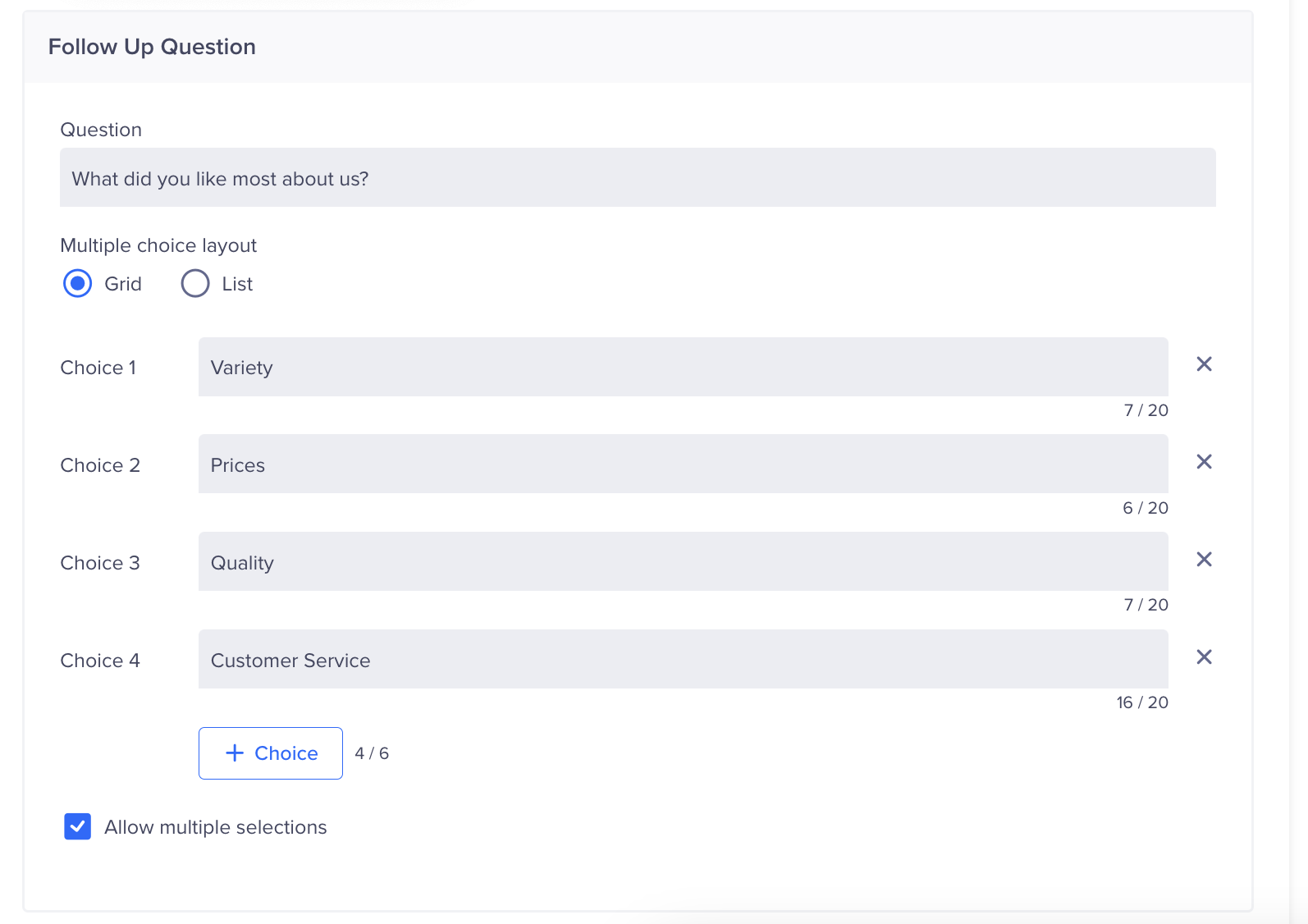The image size is (1308, 924).
Task: Uncheck Allow multiple selections checkbox
Action: pyautogui.click(x=78, y=826)
